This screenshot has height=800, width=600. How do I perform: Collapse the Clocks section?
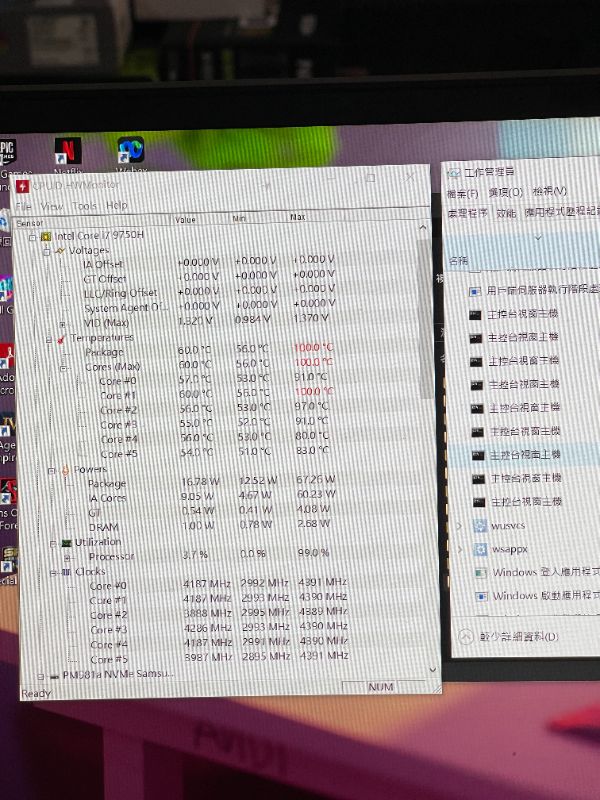pos(53,573)
